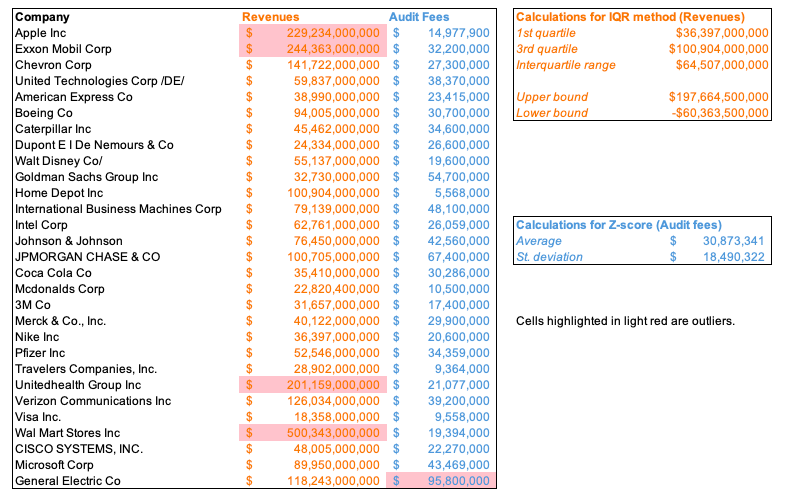Image resolution: width=785 pixels, height=501 pixels.
Task: Click Wal Mart Stores Inc cell
Action: pos(68,433)
